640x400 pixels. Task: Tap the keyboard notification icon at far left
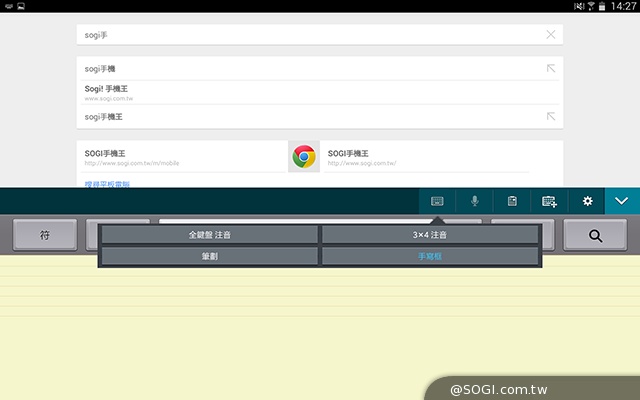coord(9,6)
